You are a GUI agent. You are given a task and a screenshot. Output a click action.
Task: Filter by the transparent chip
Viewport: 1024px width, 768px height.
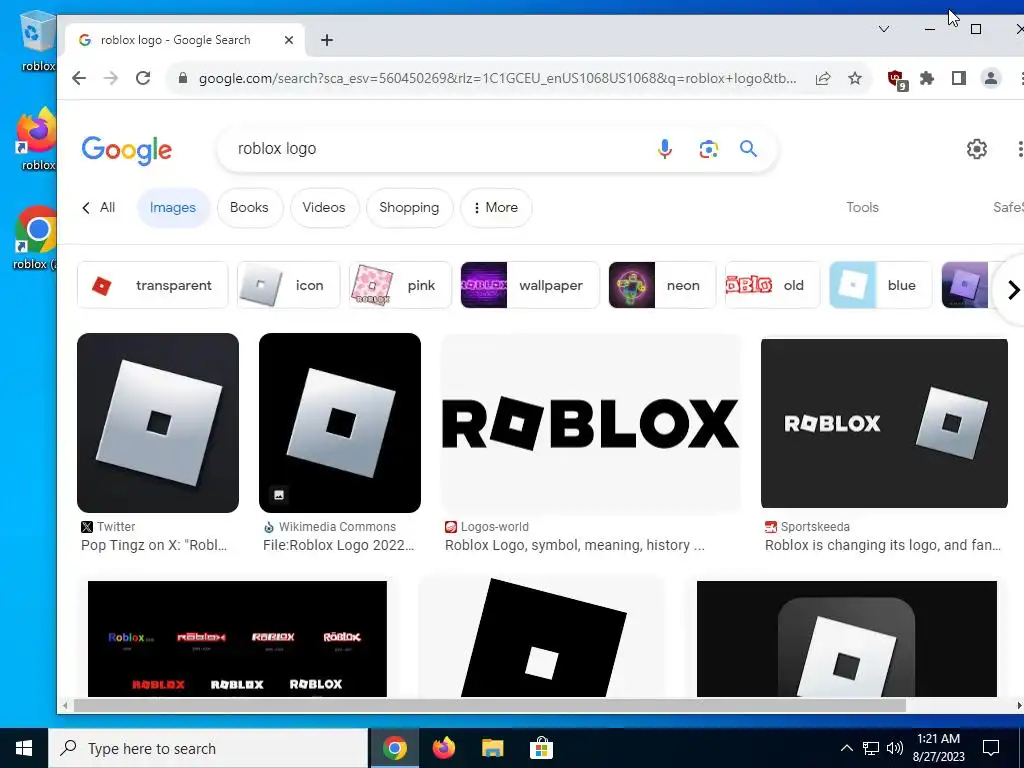[x=153, y=285]
